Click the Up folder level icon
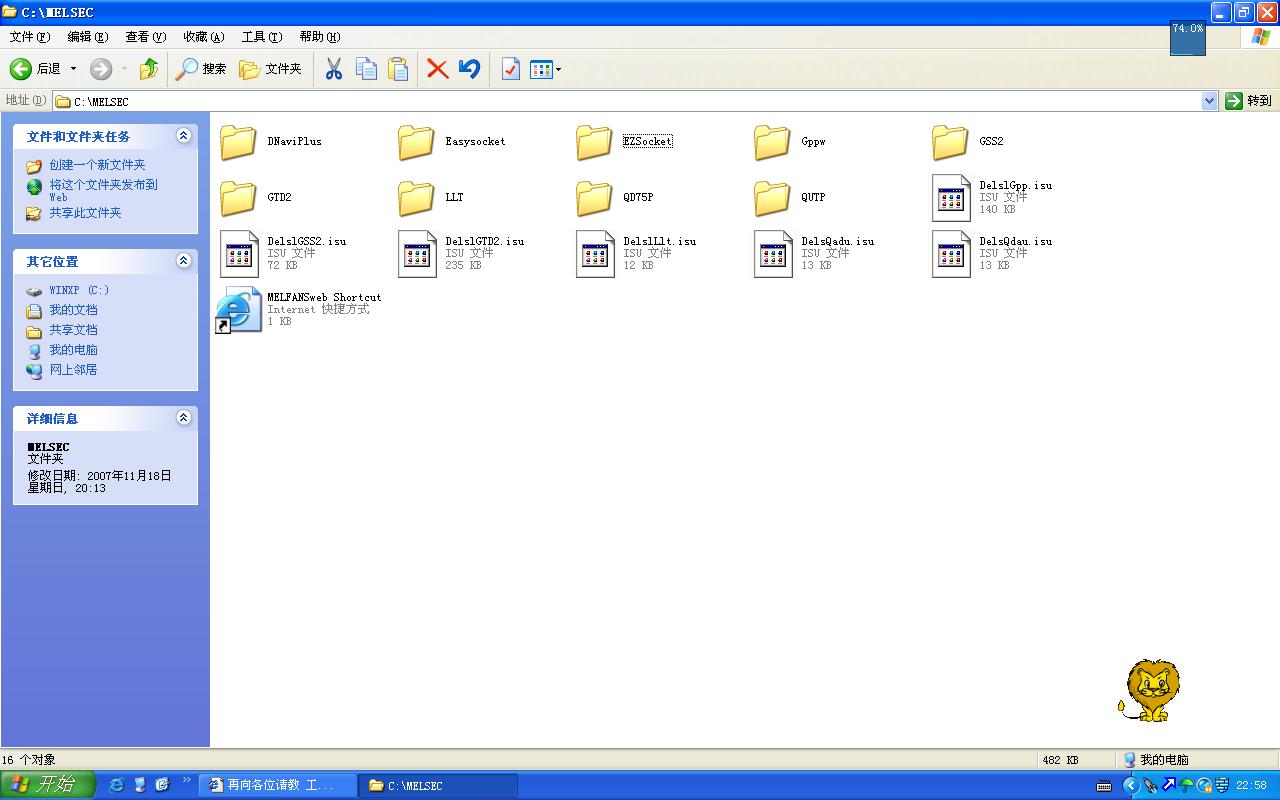1280x800 pixels. tap(149, 69)
